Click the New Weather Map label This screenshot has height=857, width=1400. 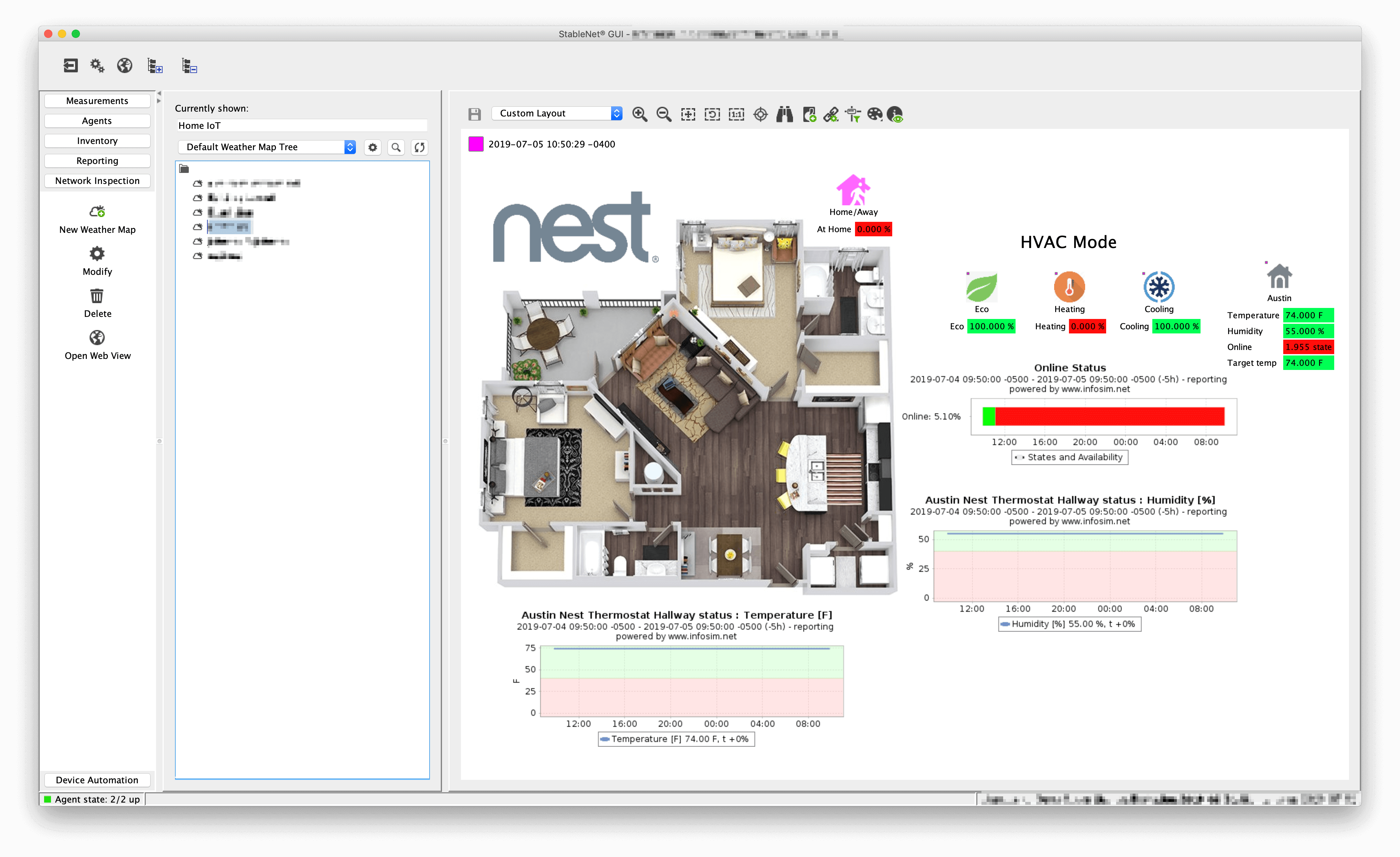coord(97,230)
